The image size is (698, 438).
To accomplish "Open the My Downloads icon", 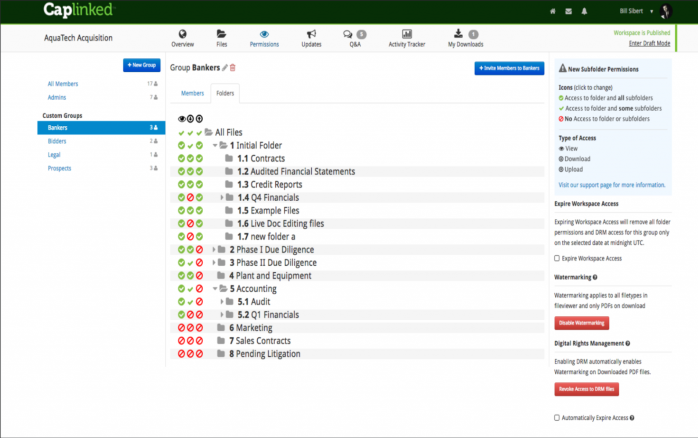I will tap(458, 34).
